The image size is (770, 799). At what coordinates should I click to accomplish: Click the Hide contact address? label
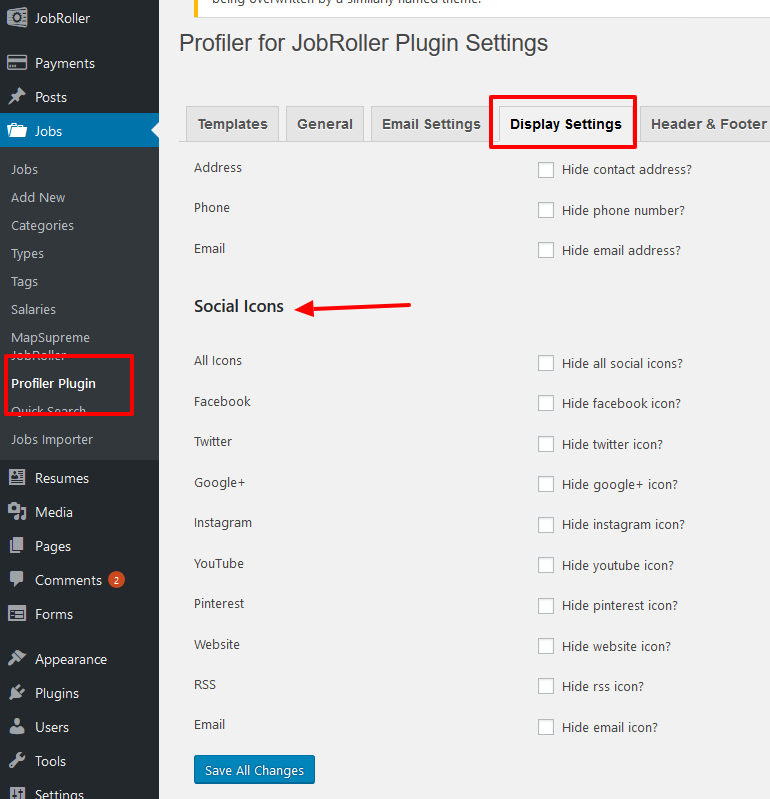point(626,170)
